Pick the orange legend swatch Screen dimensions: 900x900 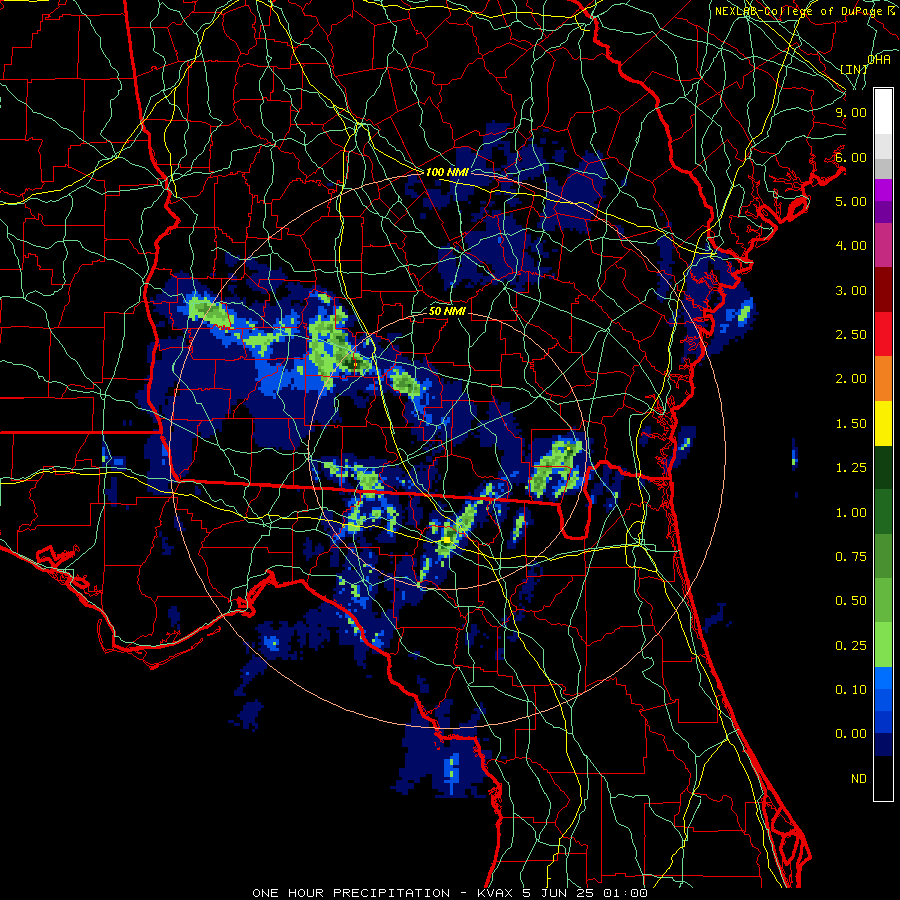click(x=883, y=379)
